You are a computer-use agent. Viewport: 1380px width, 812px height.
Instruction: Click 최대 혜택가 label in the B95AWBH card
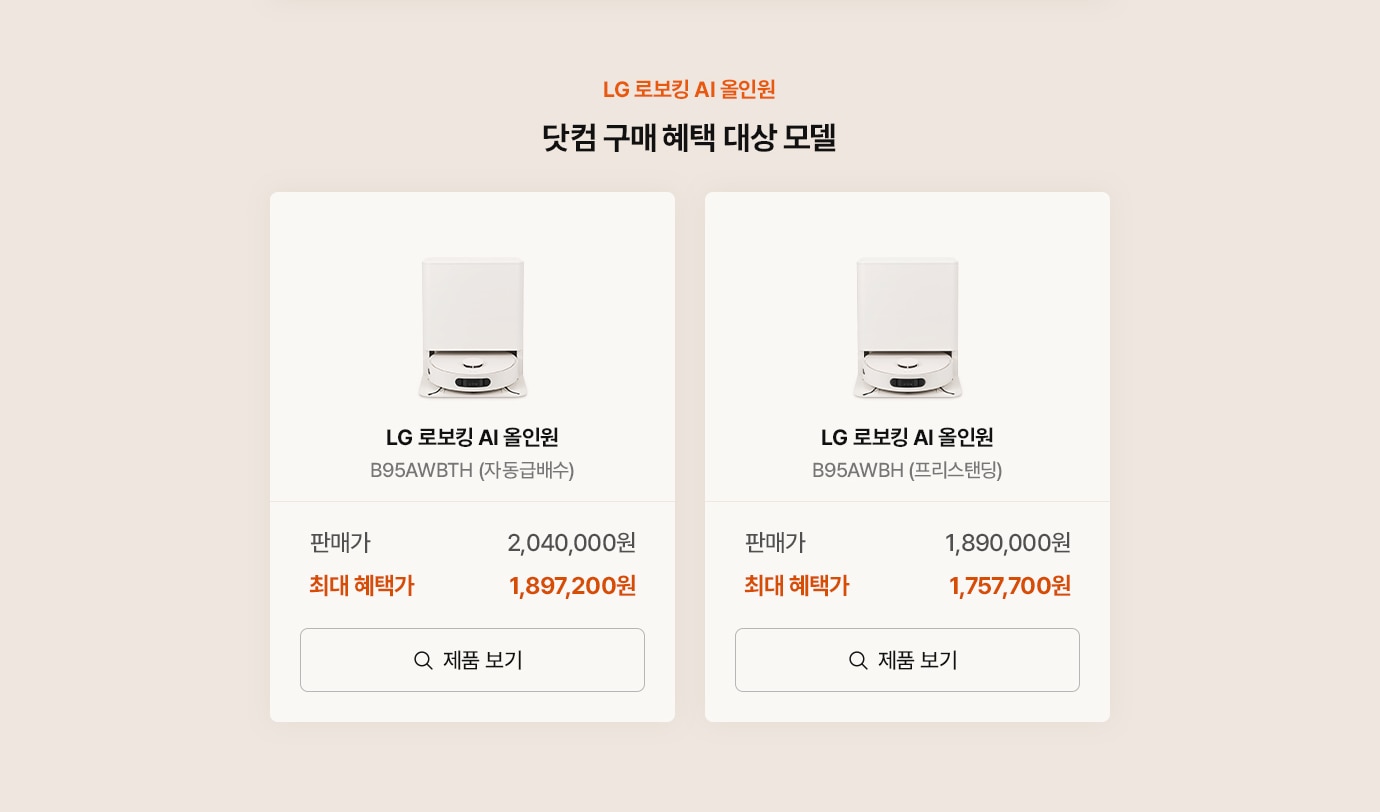(797, 586)
